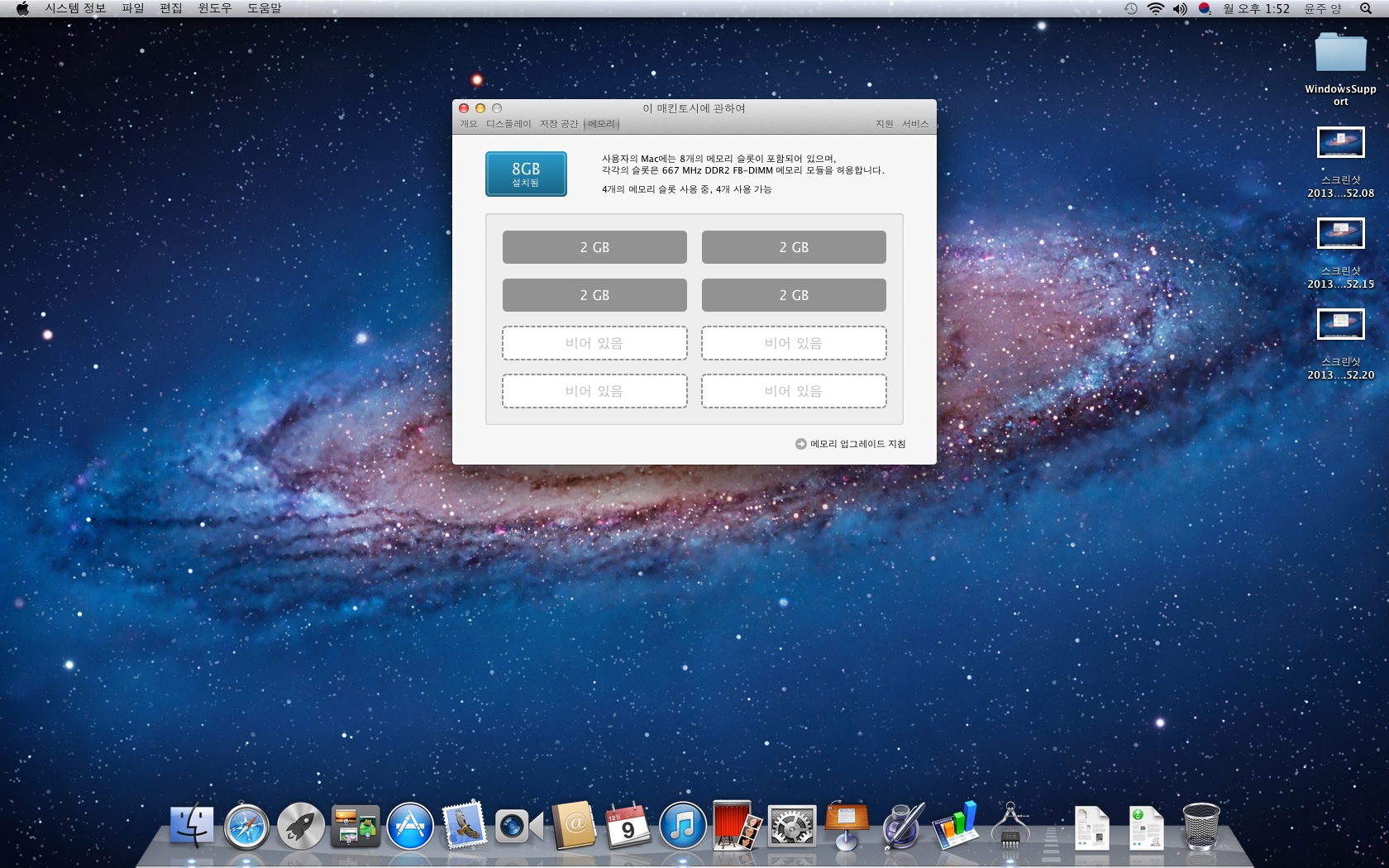The height and width of the screenshot is (868, 1389).
Task: Select the WindowsSupport folder on desktop
Action: click(x=1340, y=55)
